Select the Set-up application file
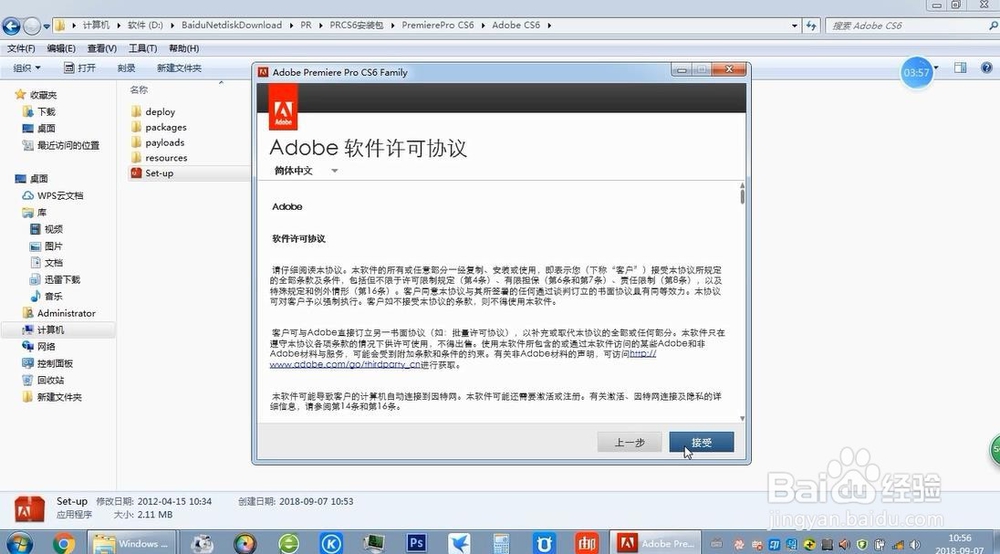The image size is (1000, 554). tap(152, 173)
